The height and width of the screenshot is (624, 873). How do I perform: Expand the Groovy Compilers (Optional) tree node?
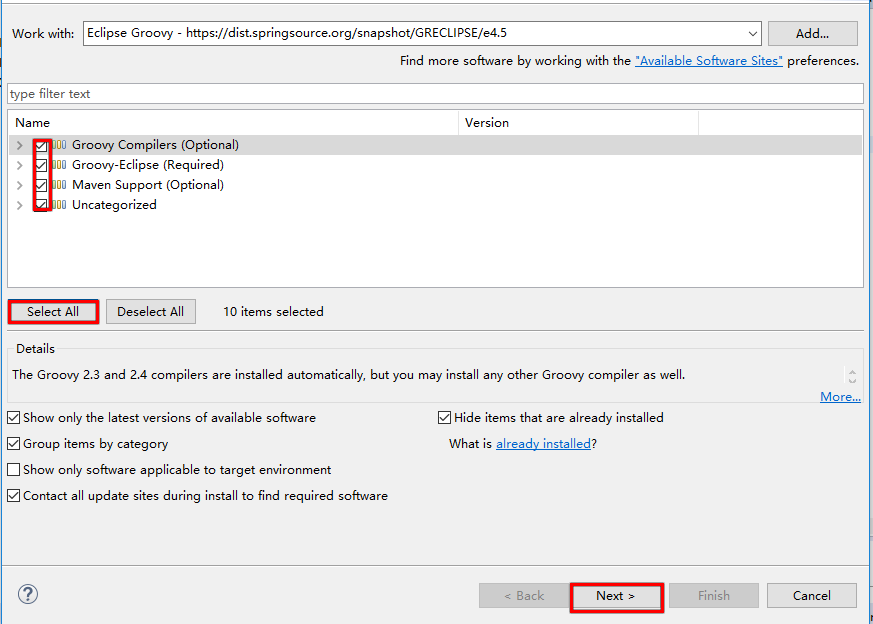tap(20, 145)
